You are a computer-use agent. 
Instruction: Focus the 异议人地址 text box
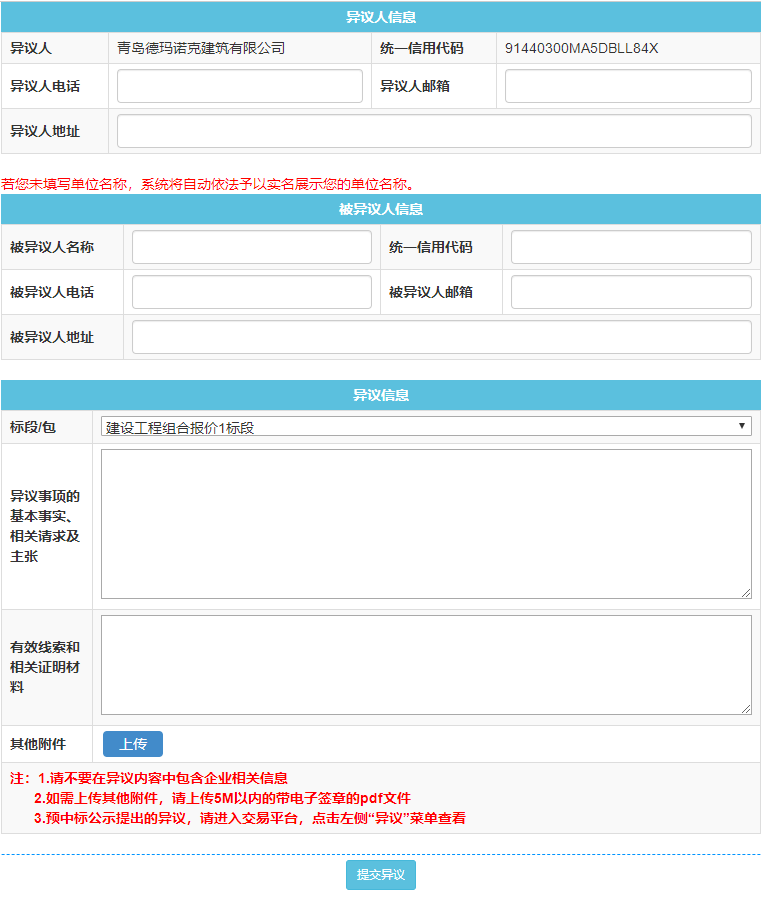434,131
